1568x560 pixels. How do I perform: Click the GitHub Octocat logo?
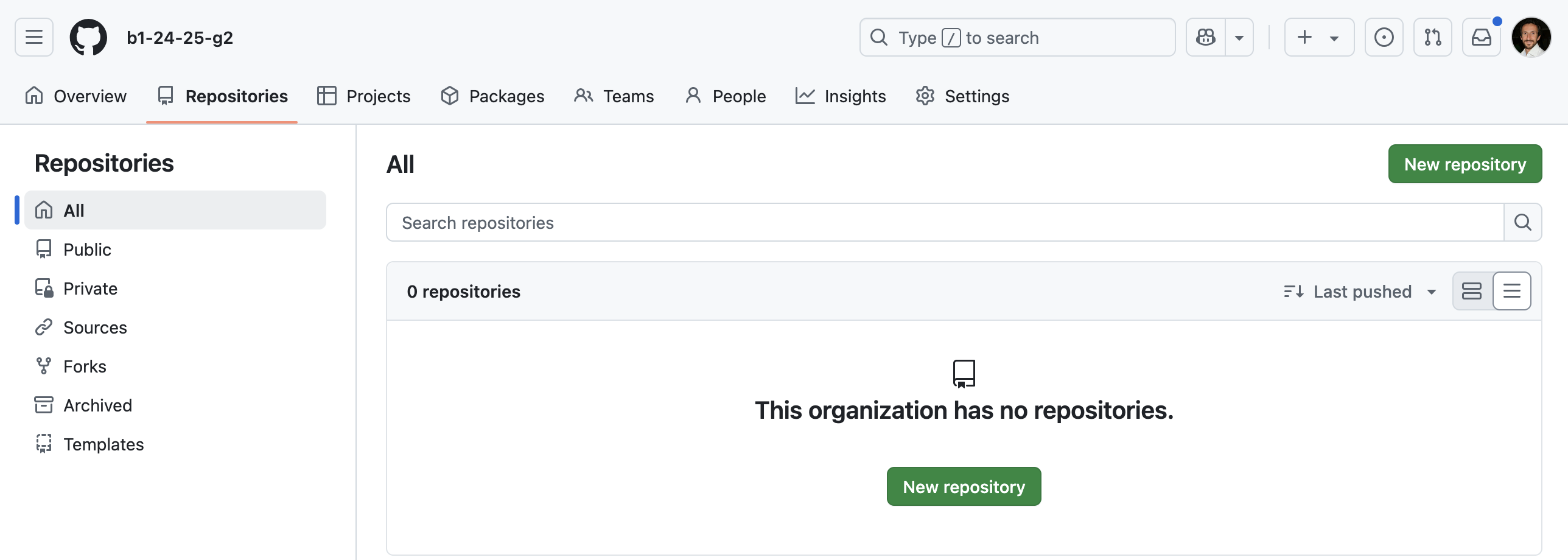coord(88,38)
